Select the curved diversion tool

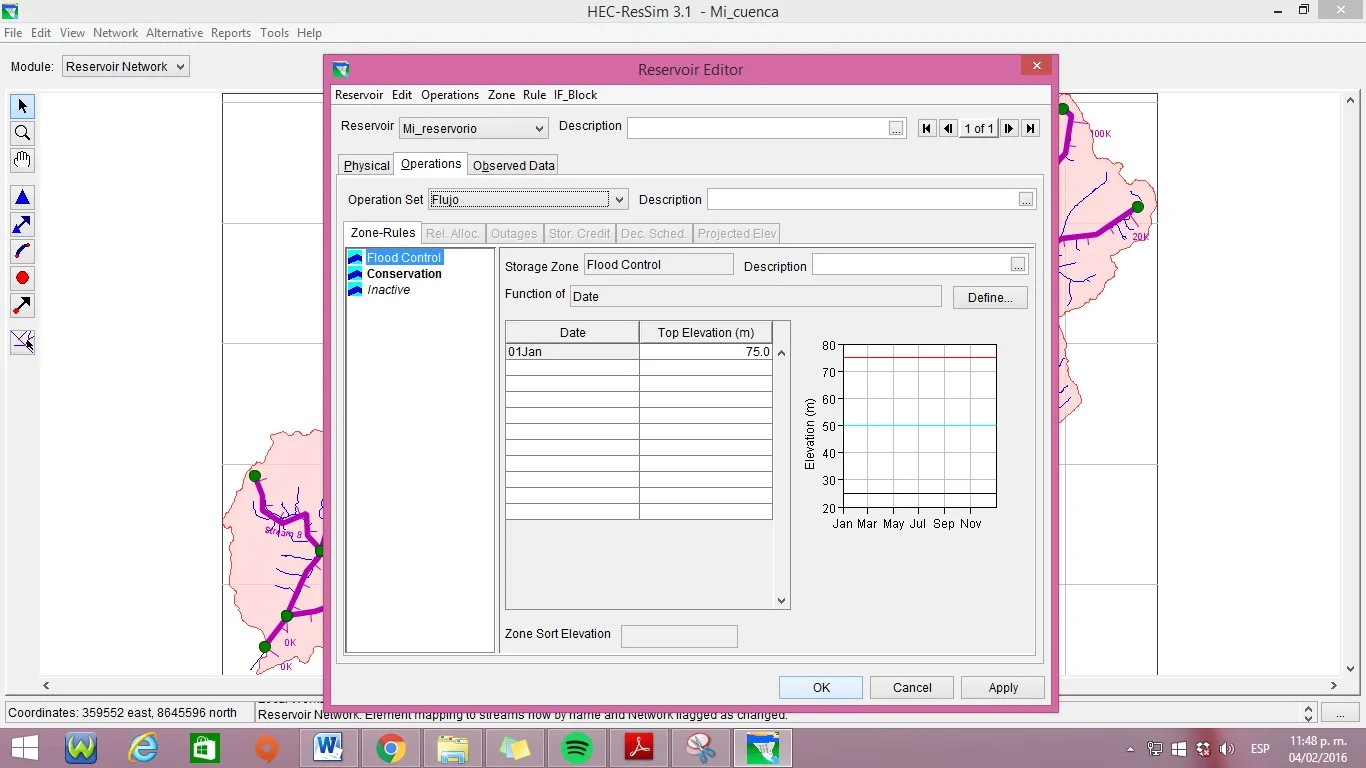(22, 251)
